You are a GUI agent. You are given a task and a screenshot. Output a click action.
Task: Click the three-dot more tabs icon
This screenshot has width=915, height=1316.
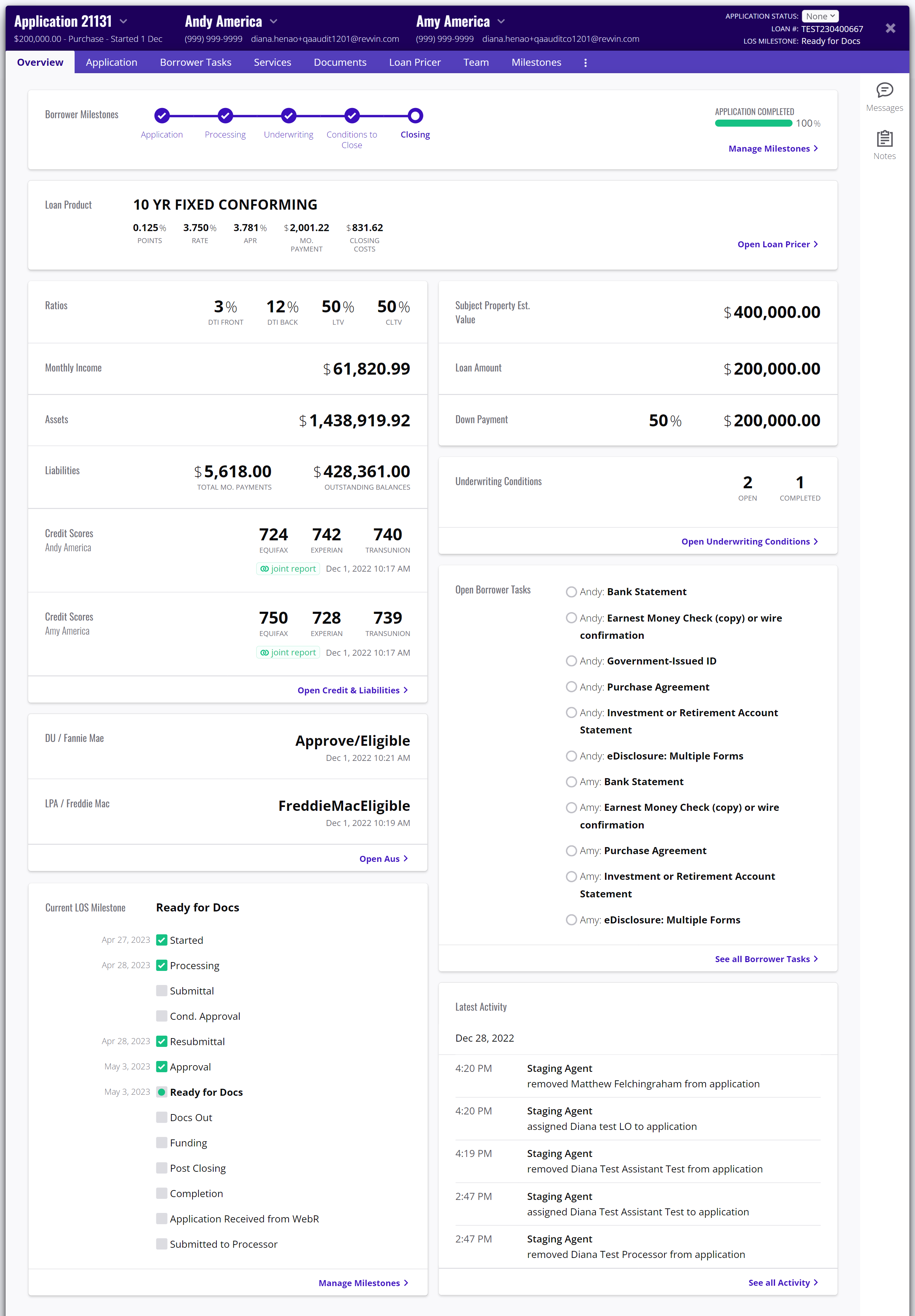pyautogui.click(x=585, y=63)
